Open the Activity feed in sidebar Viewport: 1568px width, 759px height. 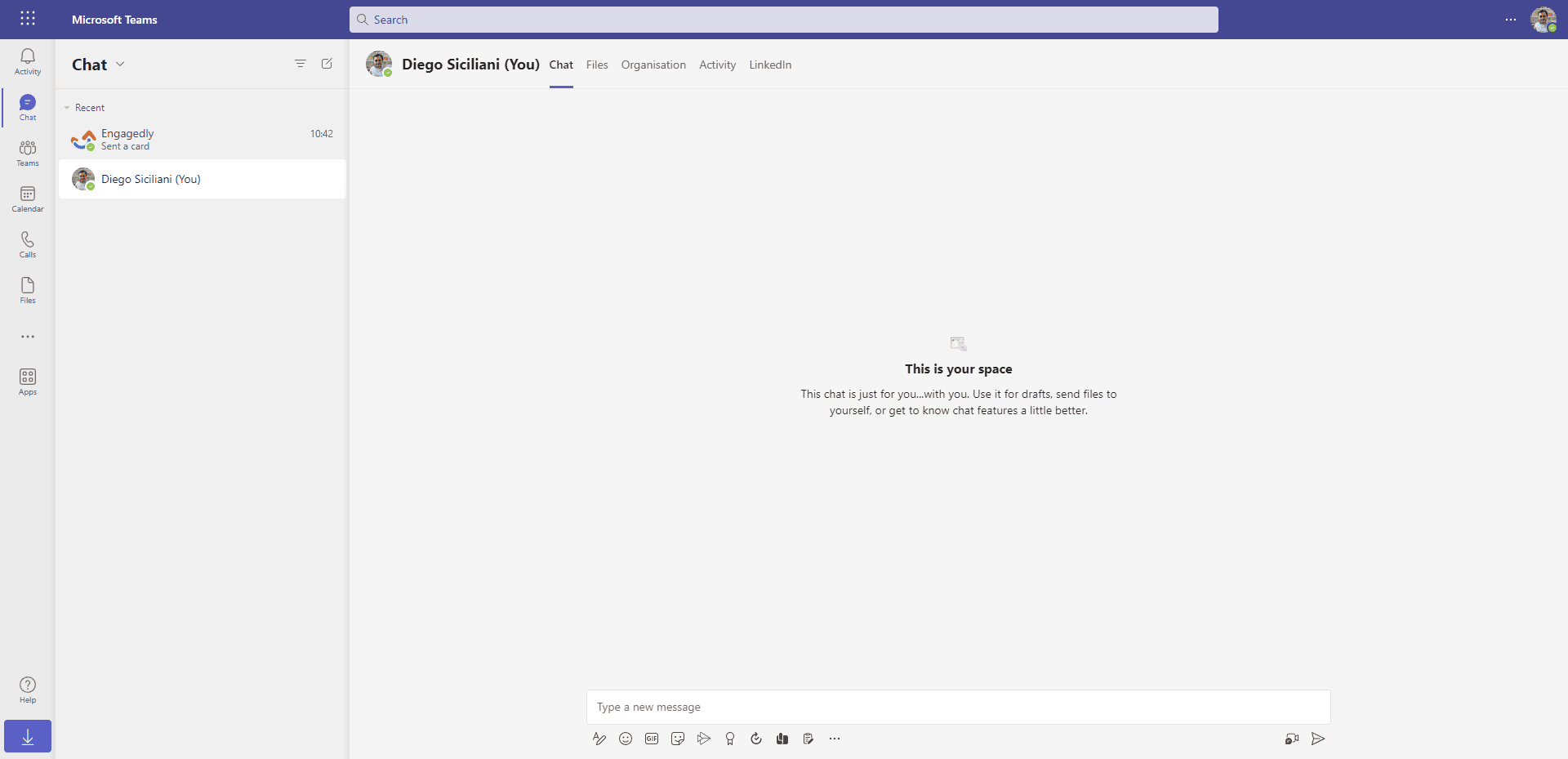[28, 62]
